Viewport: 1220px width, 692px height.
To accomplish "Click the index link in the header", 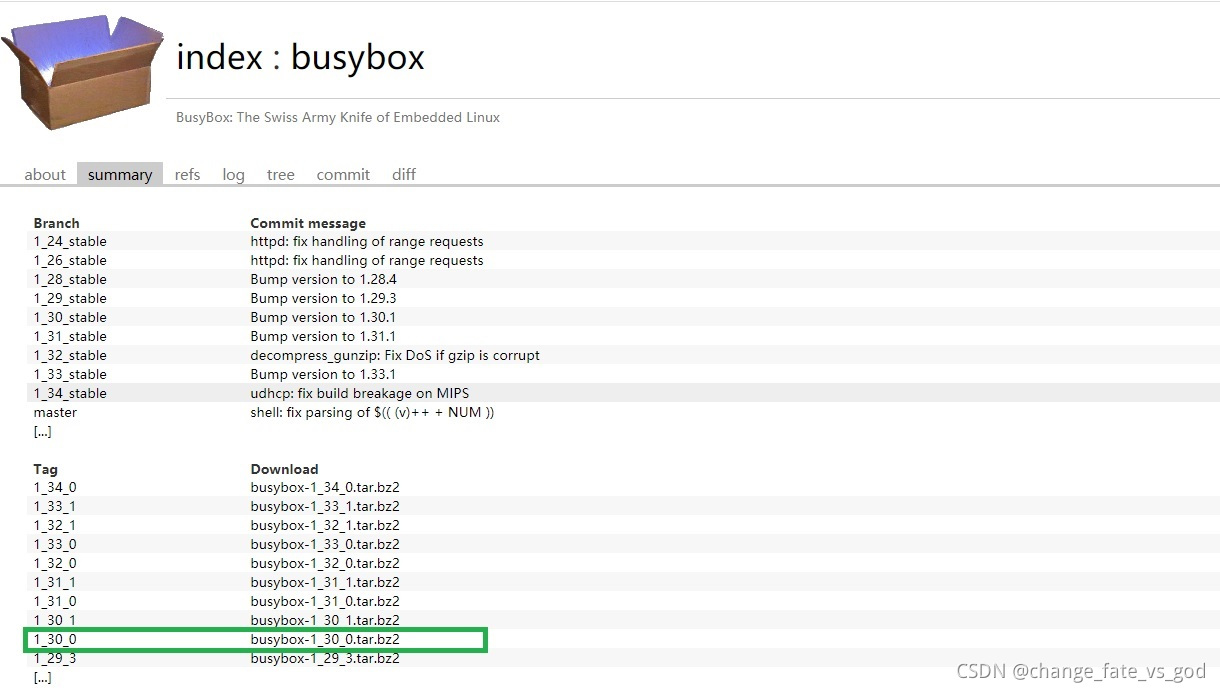I will (219, 57).
